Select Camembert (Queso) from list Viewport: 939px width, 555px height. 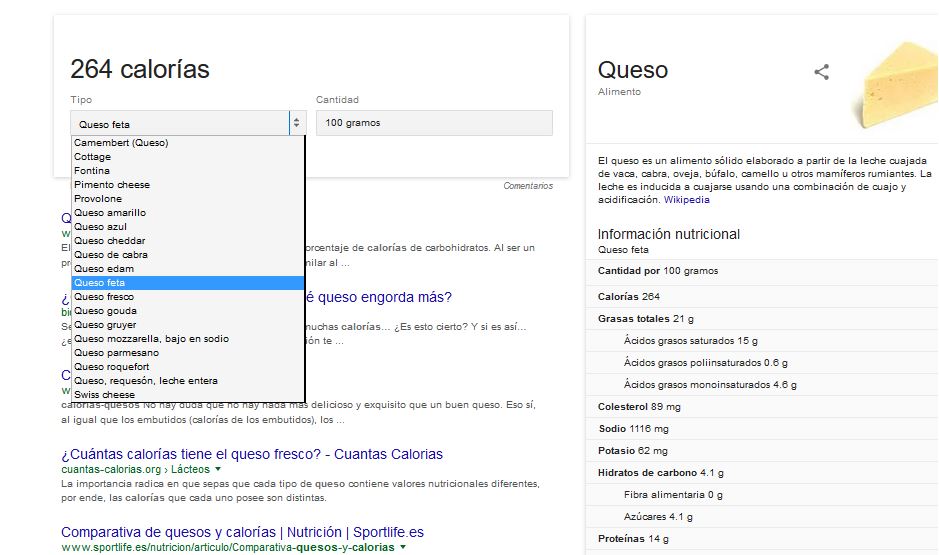tap(187, 142)
